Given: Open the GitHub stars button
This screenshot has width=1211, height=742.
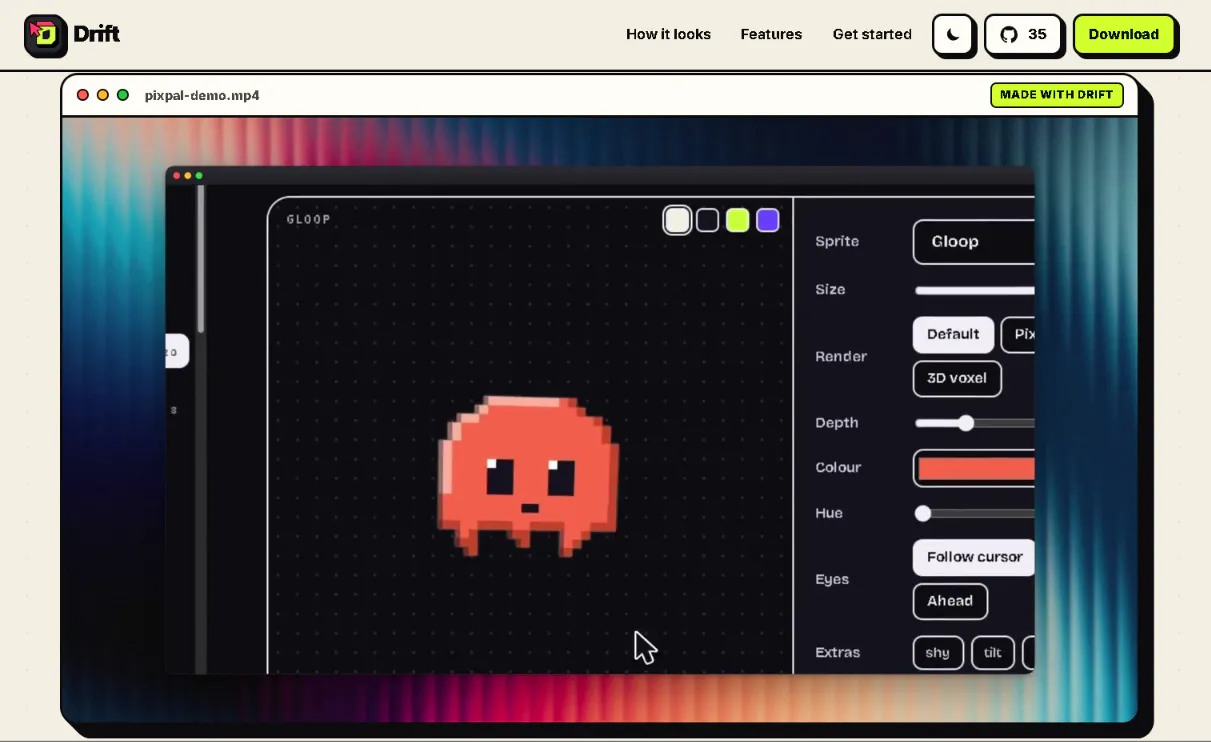Looking at the screenshot, I should [1022, 34].
